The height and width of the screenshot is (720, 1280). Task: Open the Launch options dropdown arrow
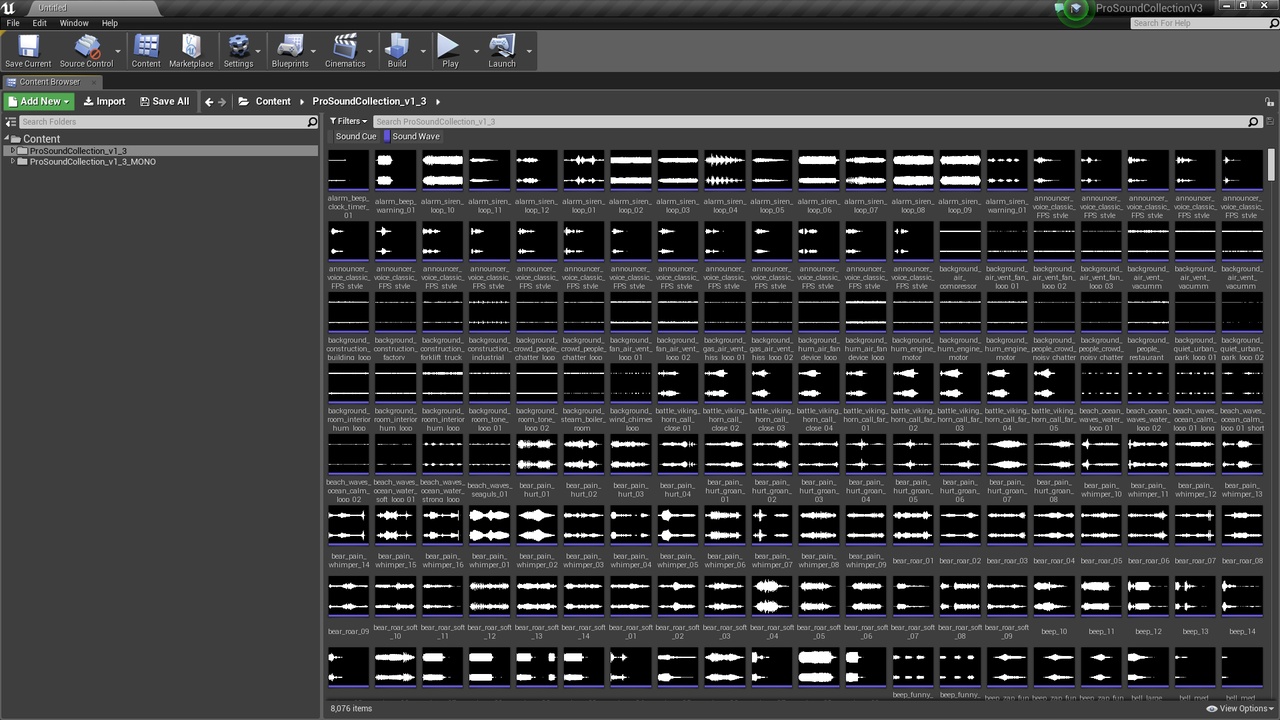pos(528,50)
